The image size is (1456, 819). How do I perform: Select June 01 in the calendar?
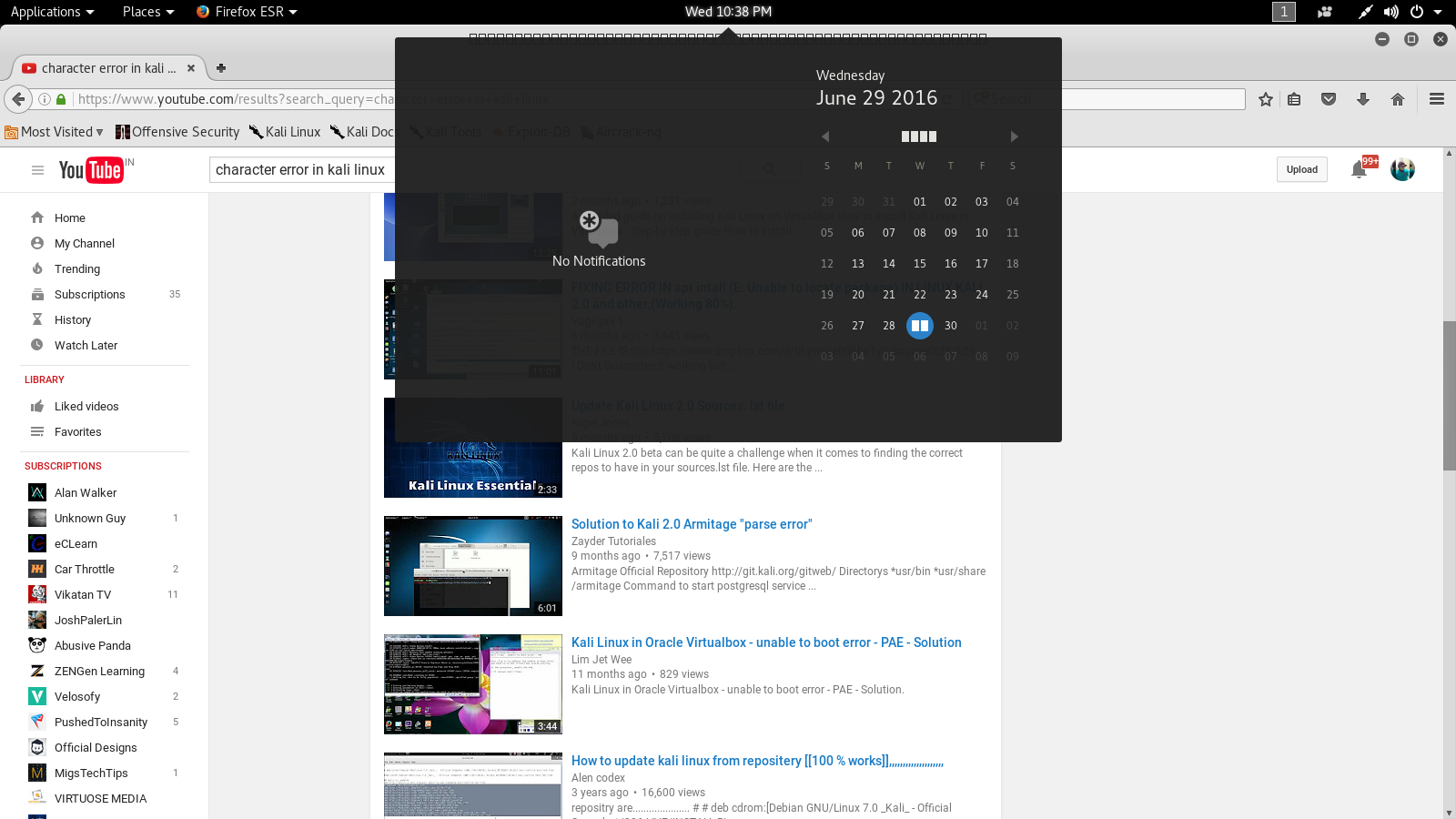(920, 202)
